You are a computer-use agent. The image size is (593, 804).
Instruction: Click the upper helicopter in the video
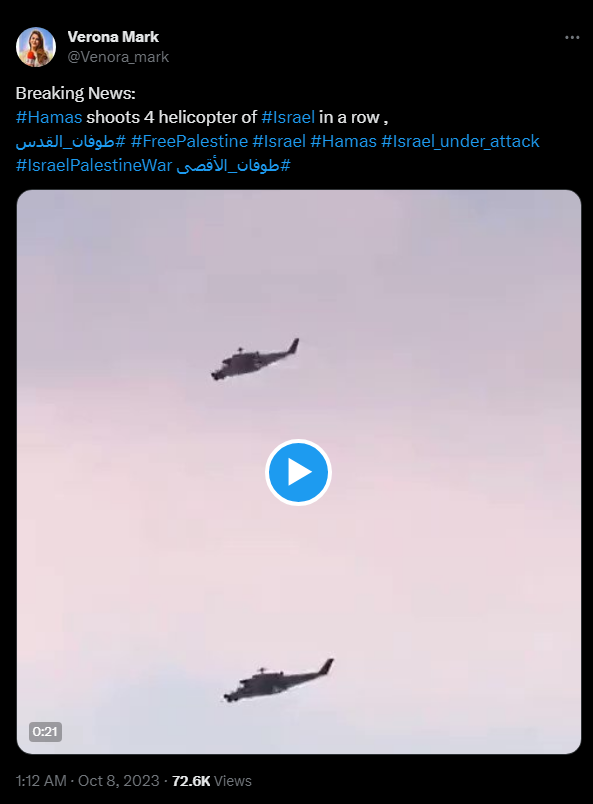[x=255, y=359]
